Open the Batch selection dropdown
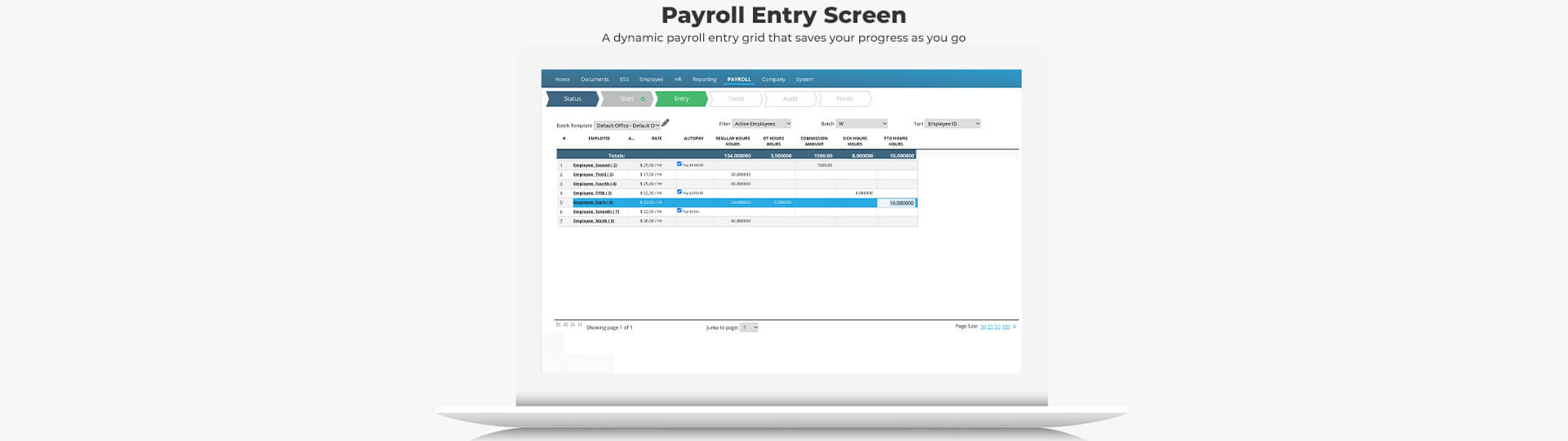1568x441 pixels. 862,124
